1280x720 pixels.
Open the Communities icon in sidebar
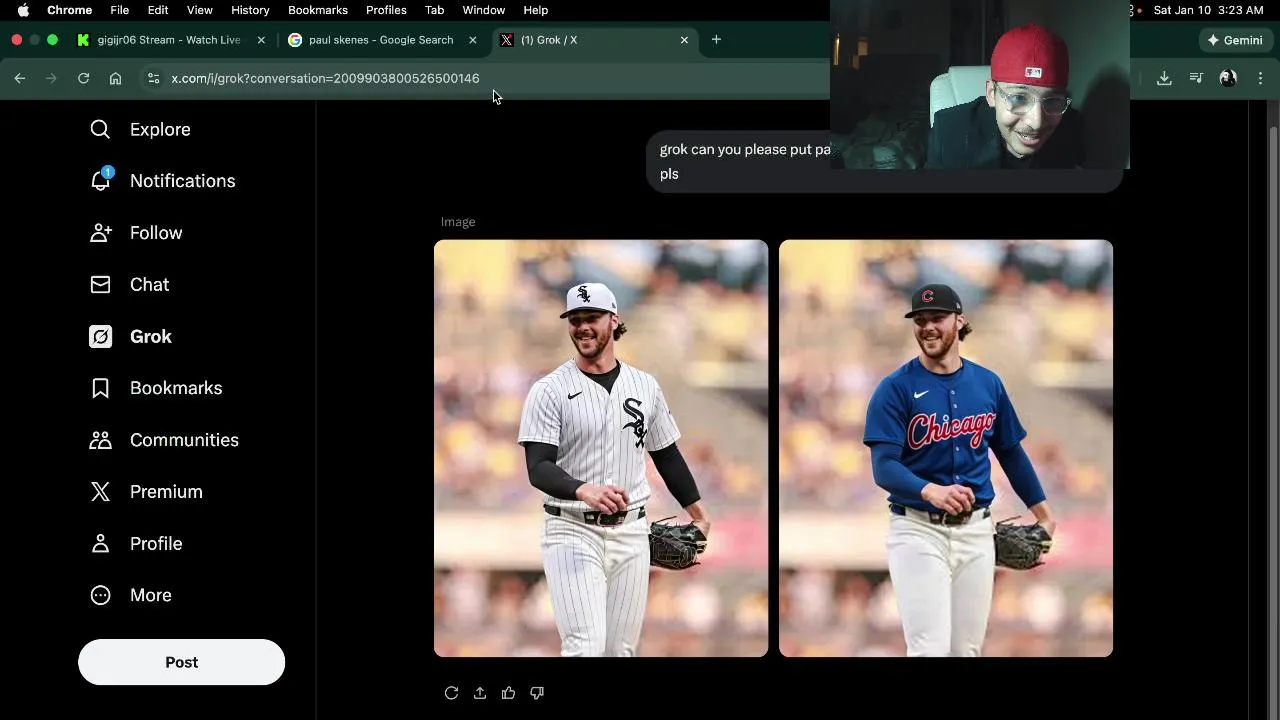pos(101,440)
